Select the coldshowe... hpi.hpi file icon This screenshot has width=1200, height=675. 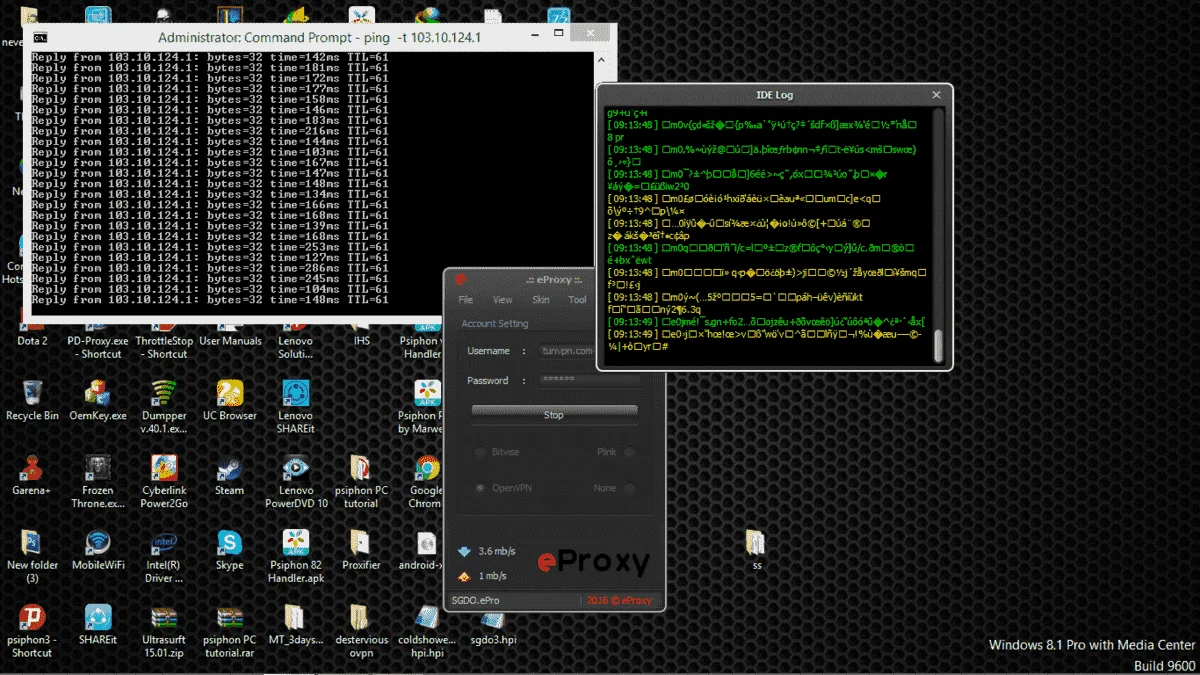click(x=427, y=630)
